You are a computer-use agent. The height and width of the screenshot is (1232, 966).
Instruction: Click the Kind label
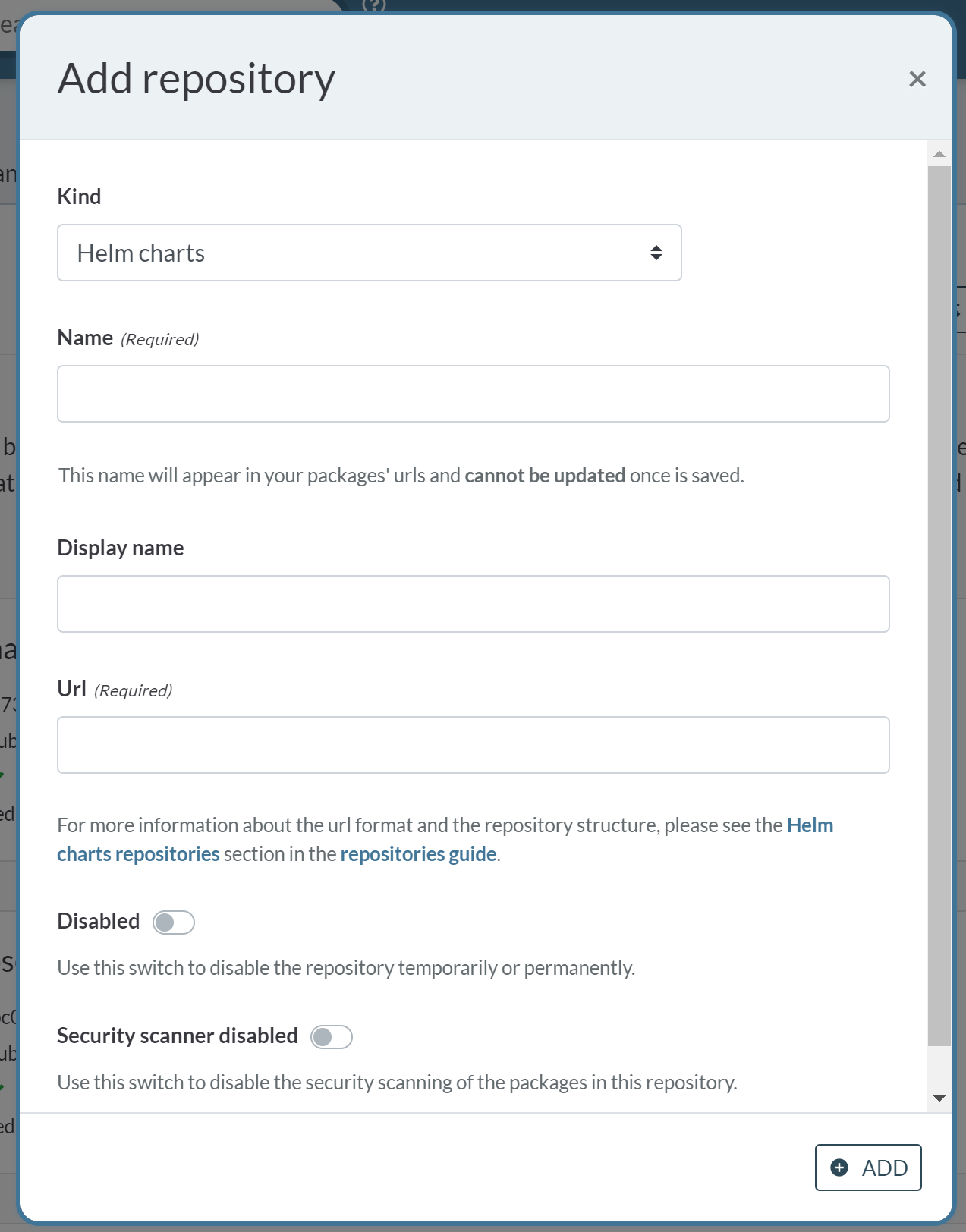(x=79, y=196)
